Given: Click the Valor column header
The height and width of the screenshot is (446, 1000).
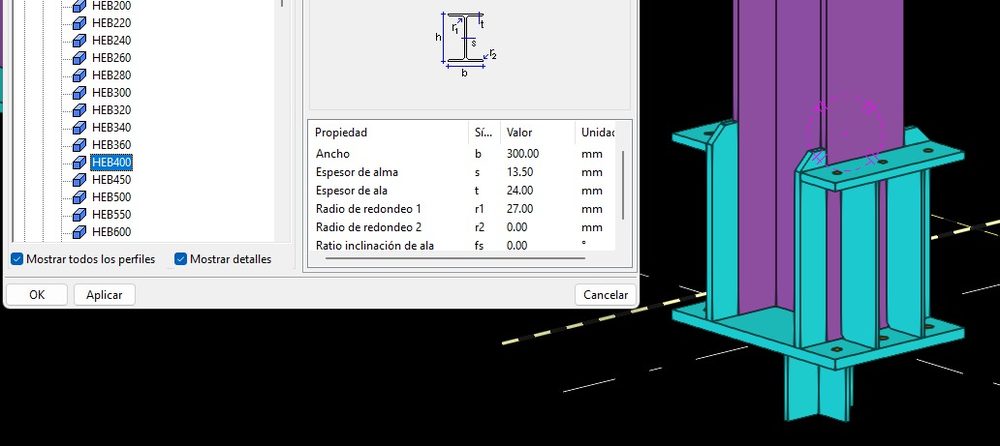Looking at the screenshot, I should 538,133.
